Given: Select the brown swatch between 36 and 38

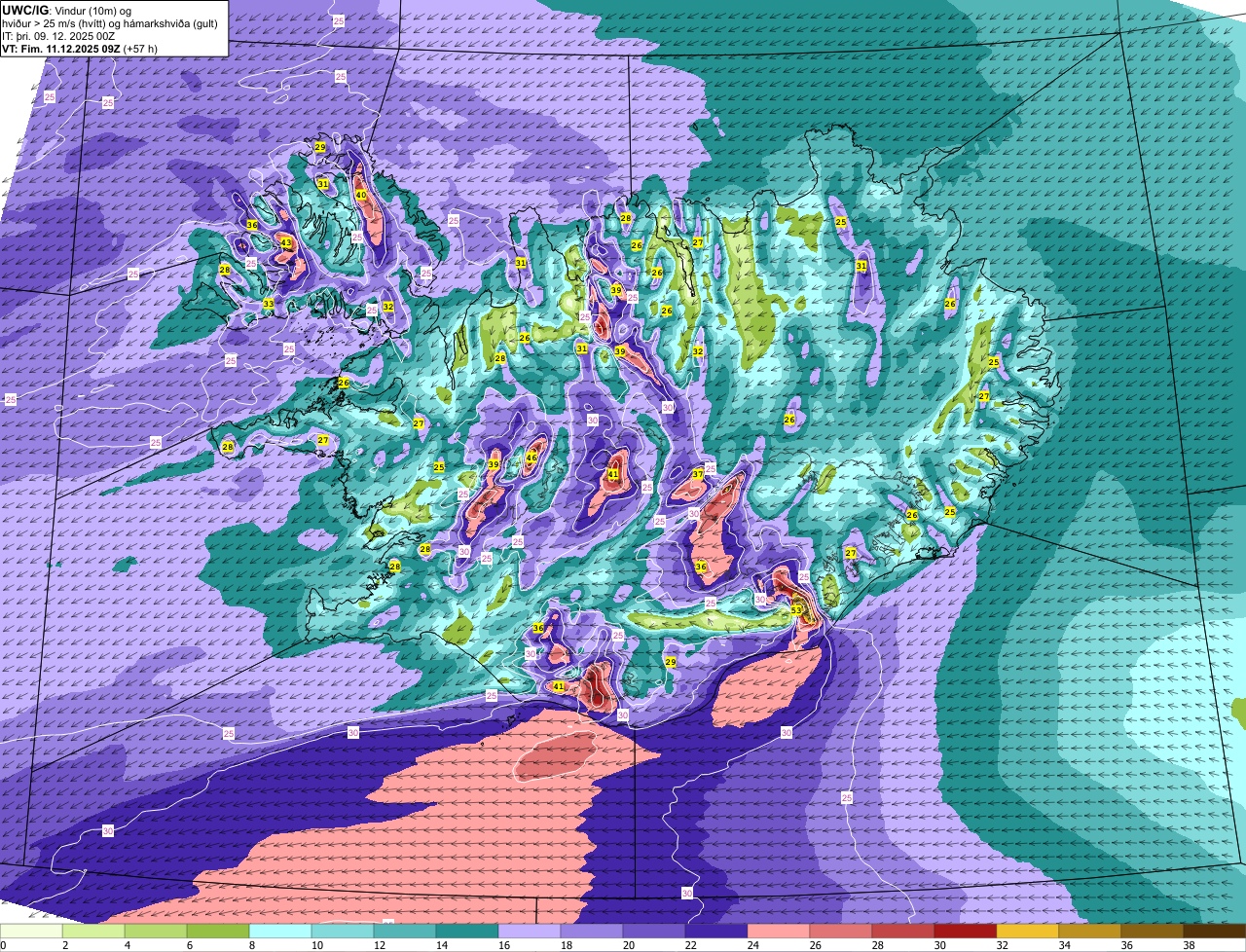Looking at the screenshot, I should coord(1153,931).
